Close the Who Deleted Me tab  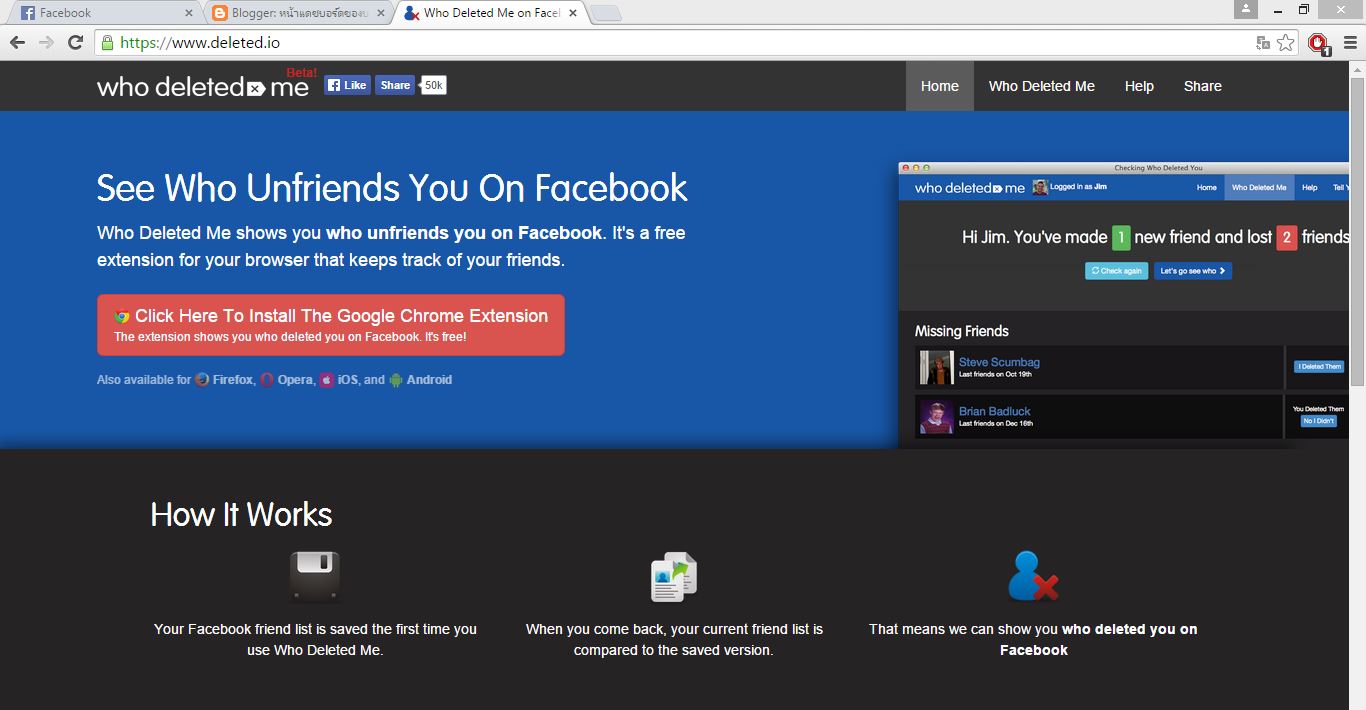click(x=573, y=13)
